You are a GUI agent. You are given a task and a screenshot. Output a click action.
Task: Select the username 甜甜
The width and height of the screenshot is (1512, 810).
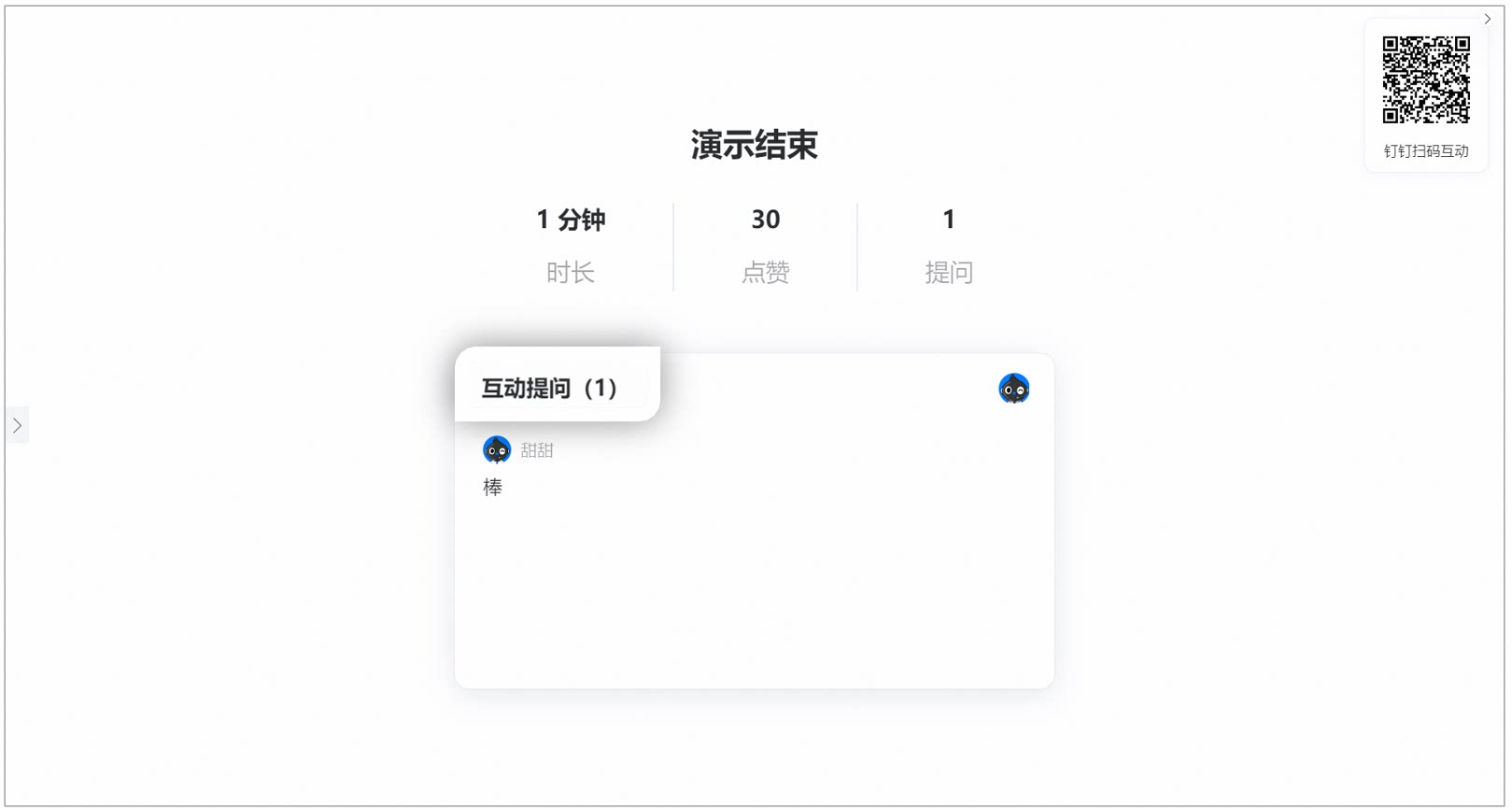tap(537, 450)
